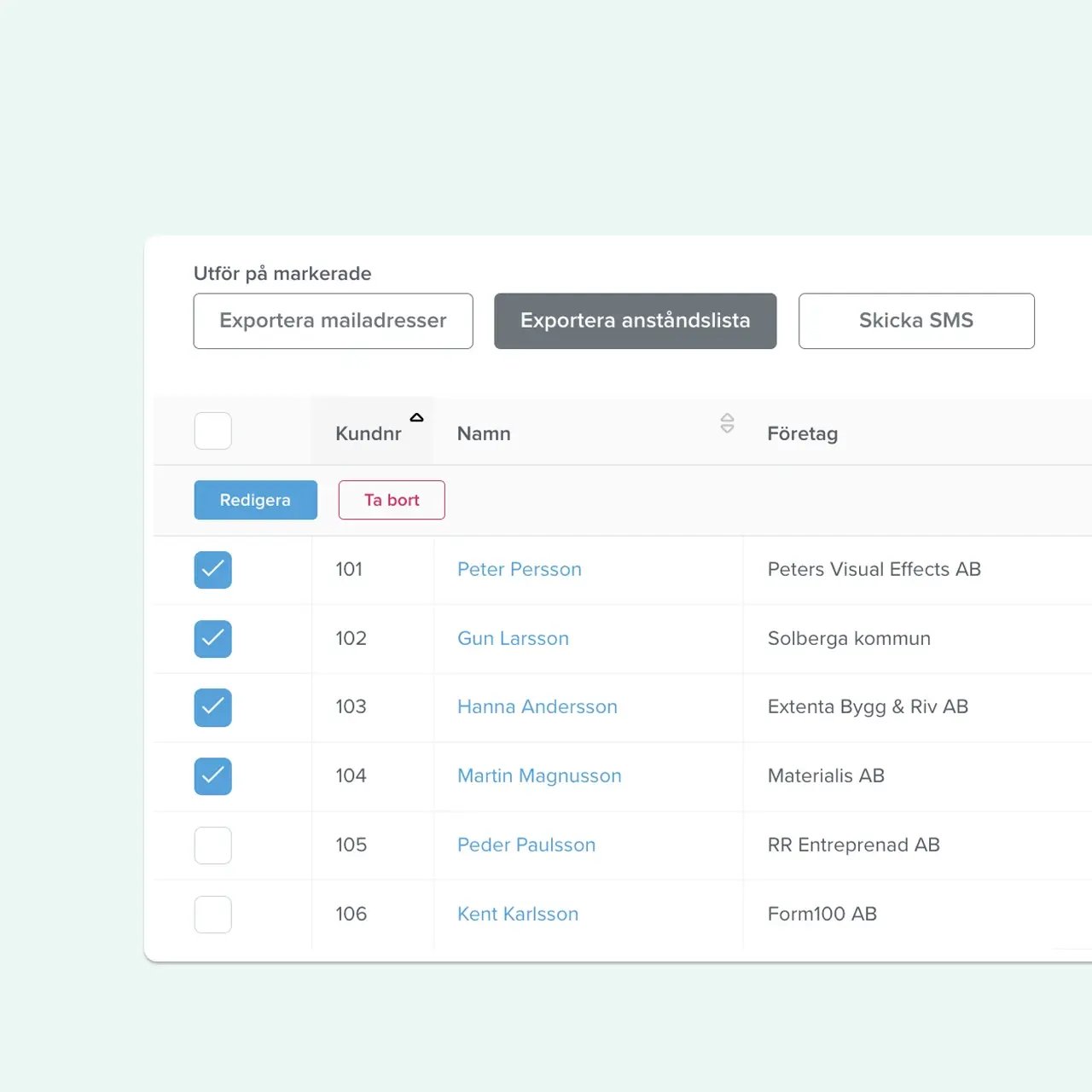This screenshot has height=1092, width=1092.
Task: Open Hanna Andersson's customer page
Action: tap(537, 706)
